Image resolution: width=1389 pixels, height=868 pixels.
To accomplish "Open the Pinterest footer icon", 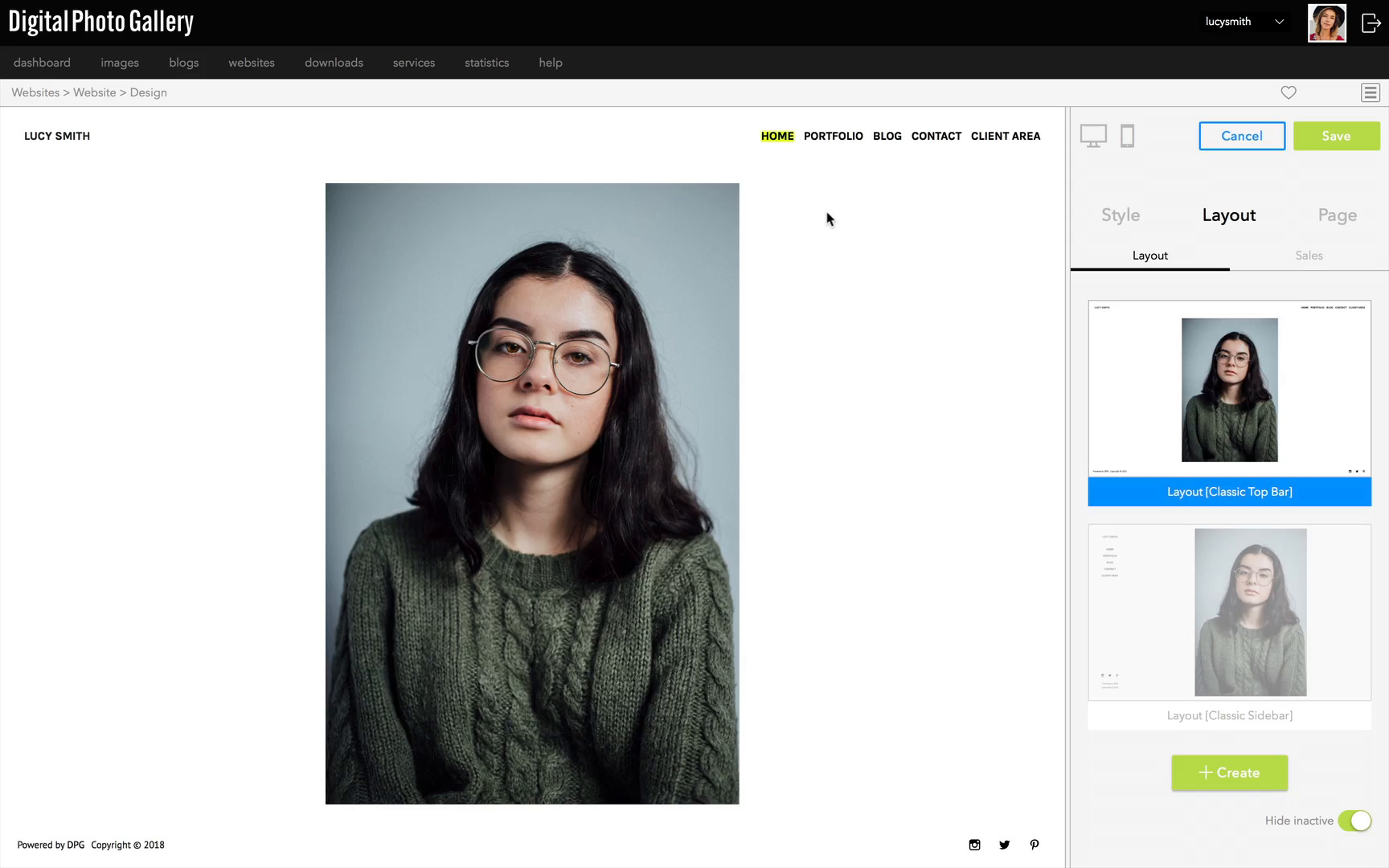I will [x=1035, y=845].
